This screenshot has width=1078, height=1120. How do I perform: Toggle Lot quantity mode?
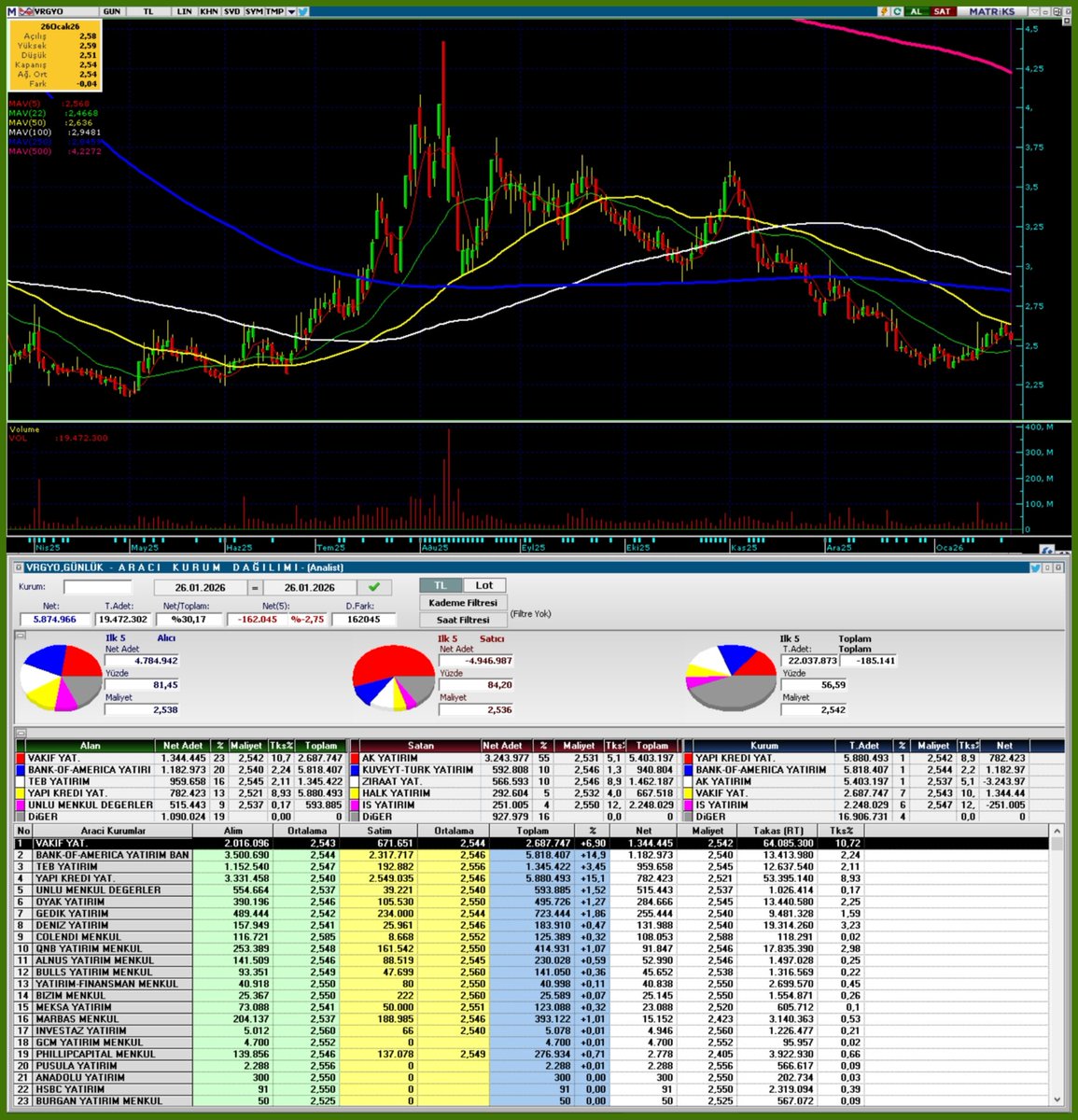pyautogui.click(x=483, y=585)
